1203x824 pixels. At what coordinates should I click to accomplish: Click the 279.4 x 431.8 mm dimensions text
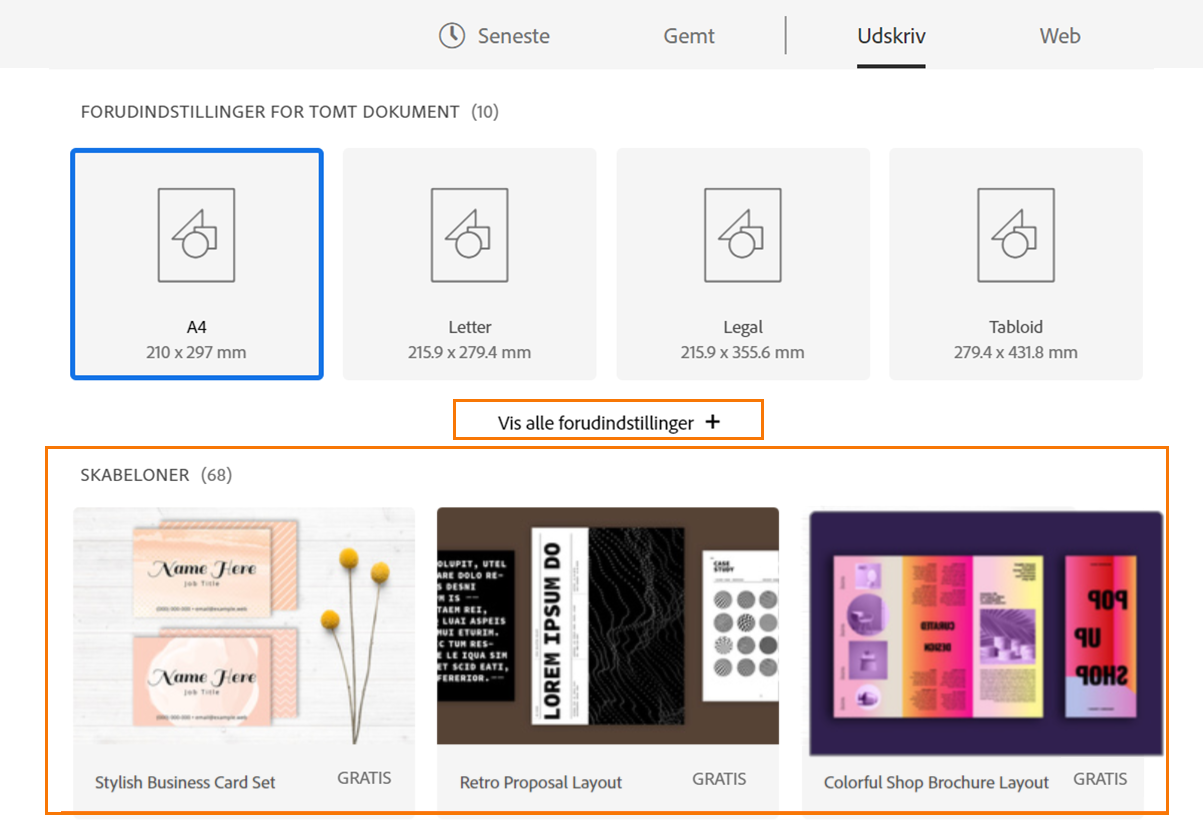pos(1016,352)
